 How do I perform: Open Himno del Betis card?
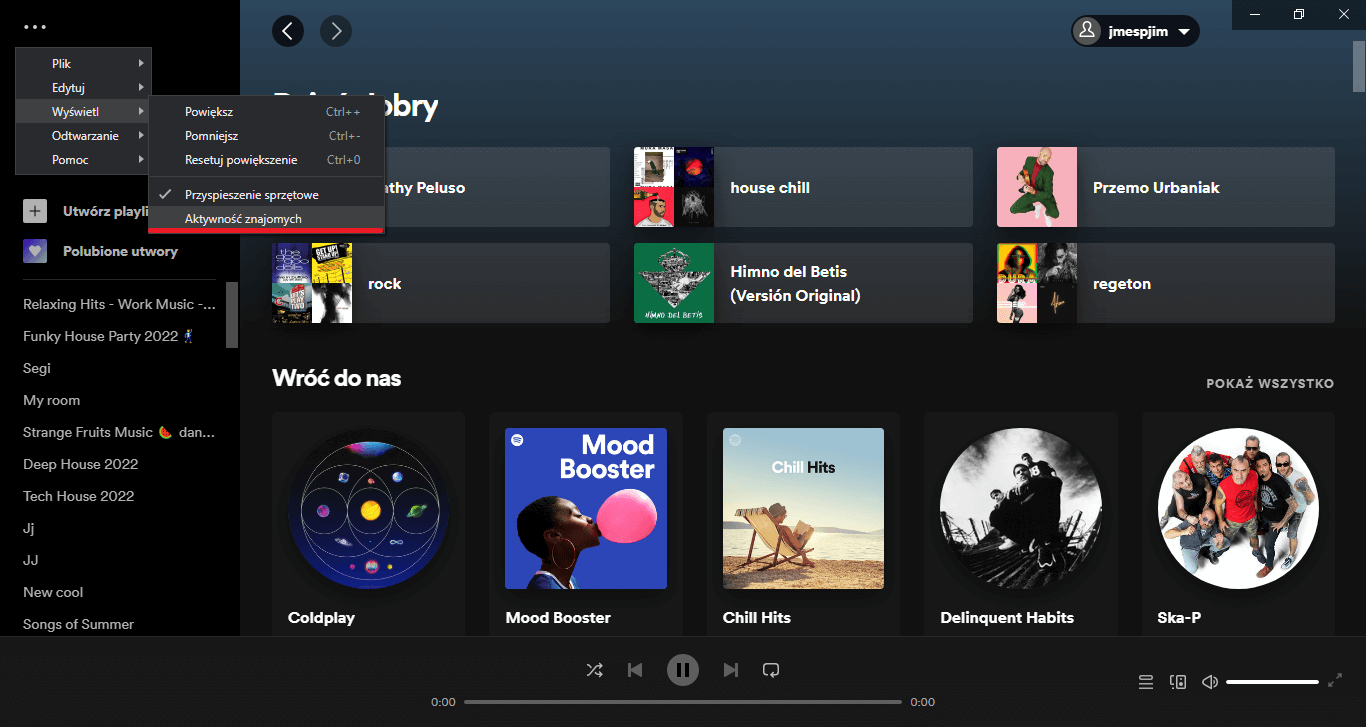tap(803, 283)
